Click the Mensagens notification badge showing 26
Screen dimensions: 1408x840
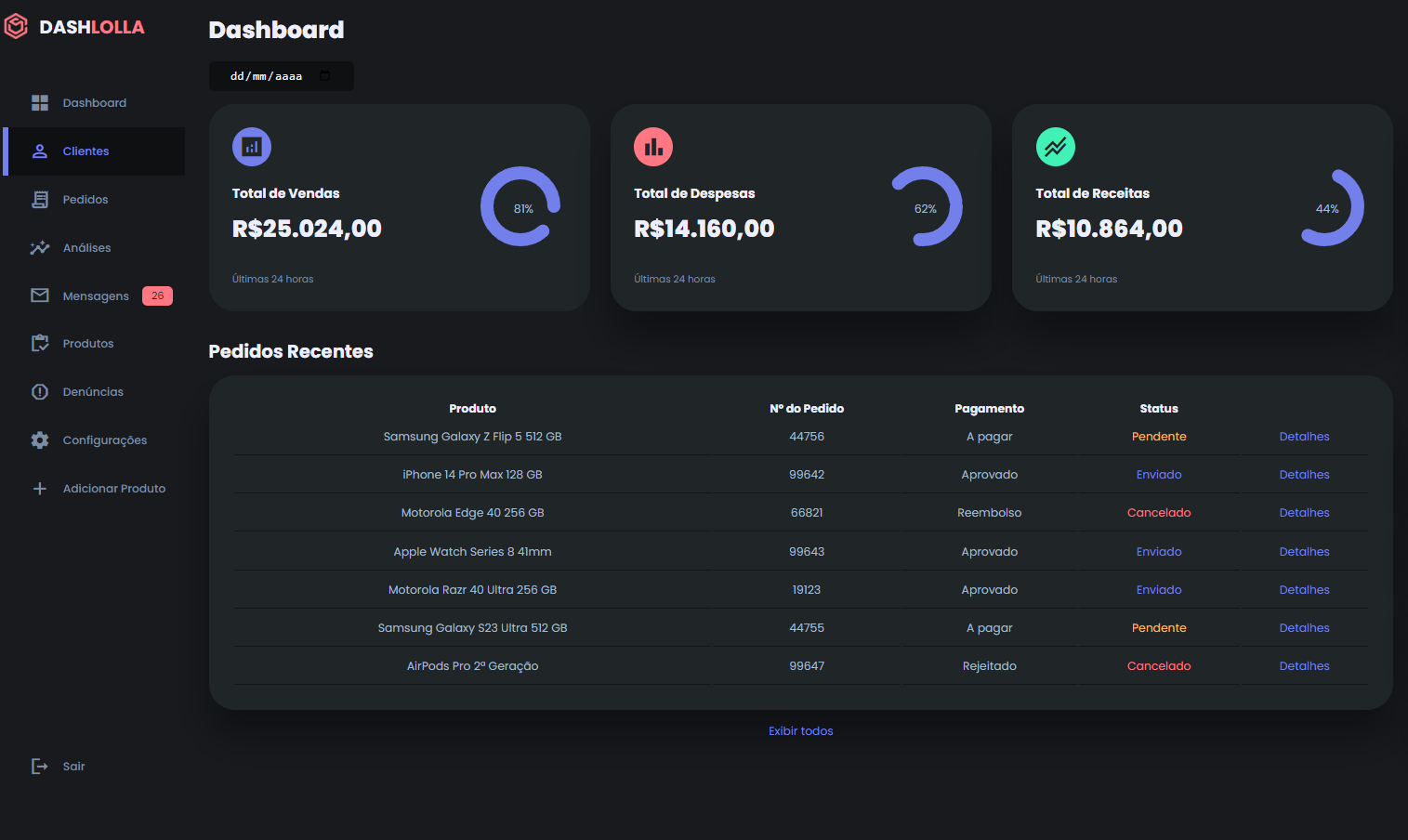pos(157,295)
